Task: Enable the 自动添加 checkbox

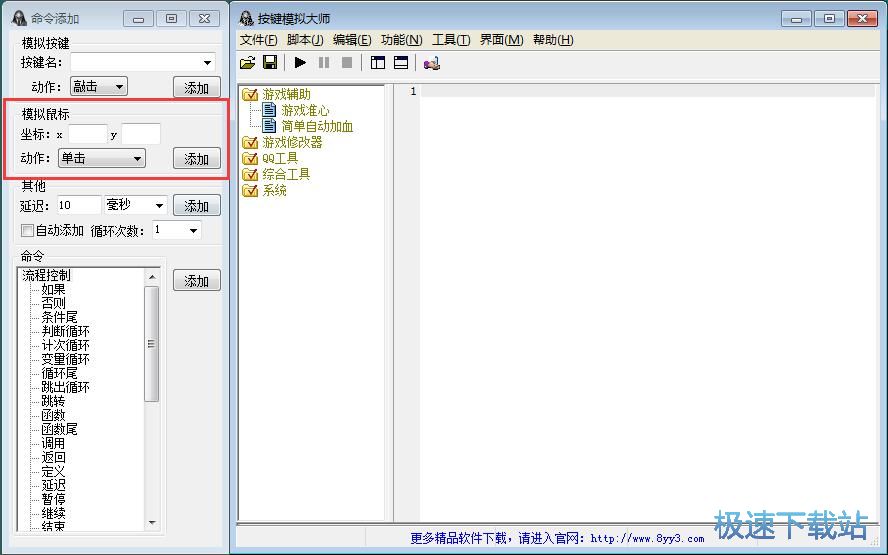Action: click(x=27, y=230)
